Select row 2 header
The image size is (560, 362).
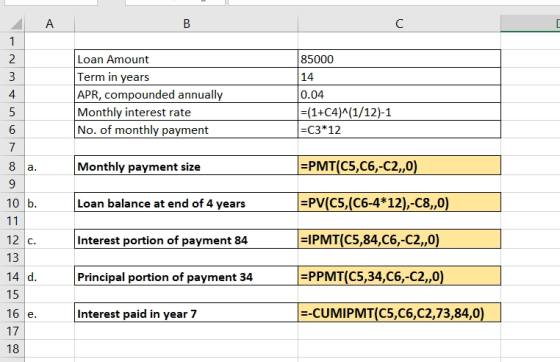pos(12,59)
